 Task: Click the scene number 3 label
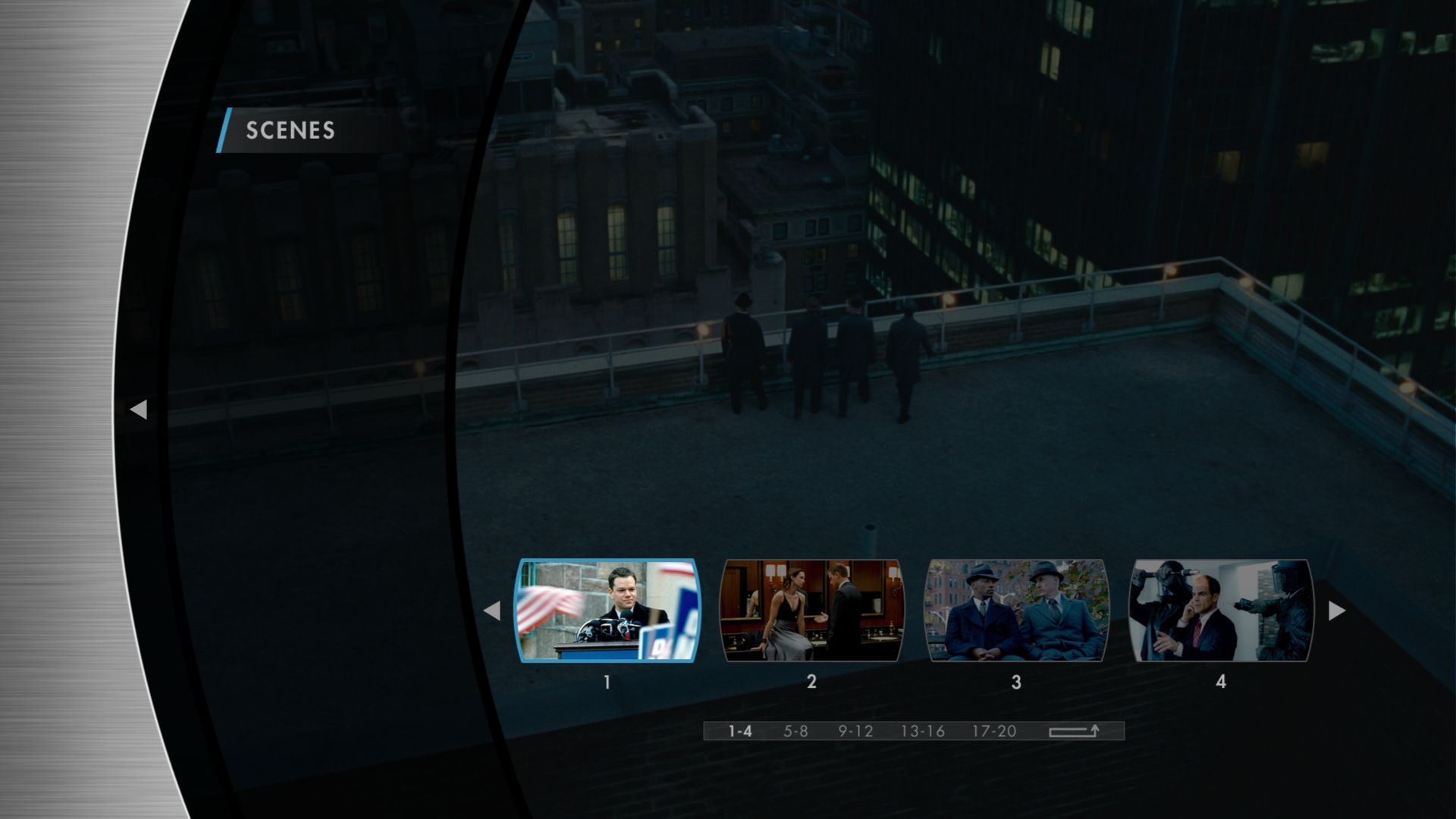click(x=1016, y=682)
